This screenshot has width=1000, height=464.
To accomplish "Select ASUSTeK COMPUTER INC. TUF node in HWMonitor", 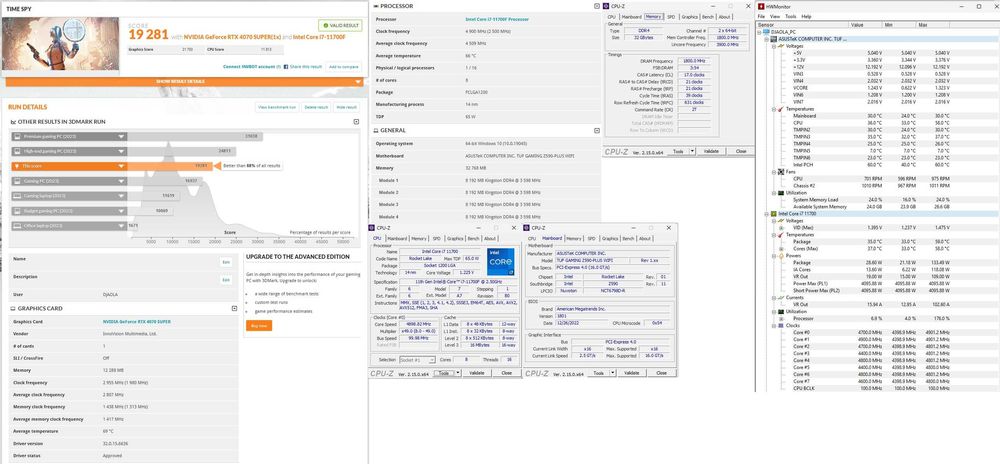I will [811, 39].
